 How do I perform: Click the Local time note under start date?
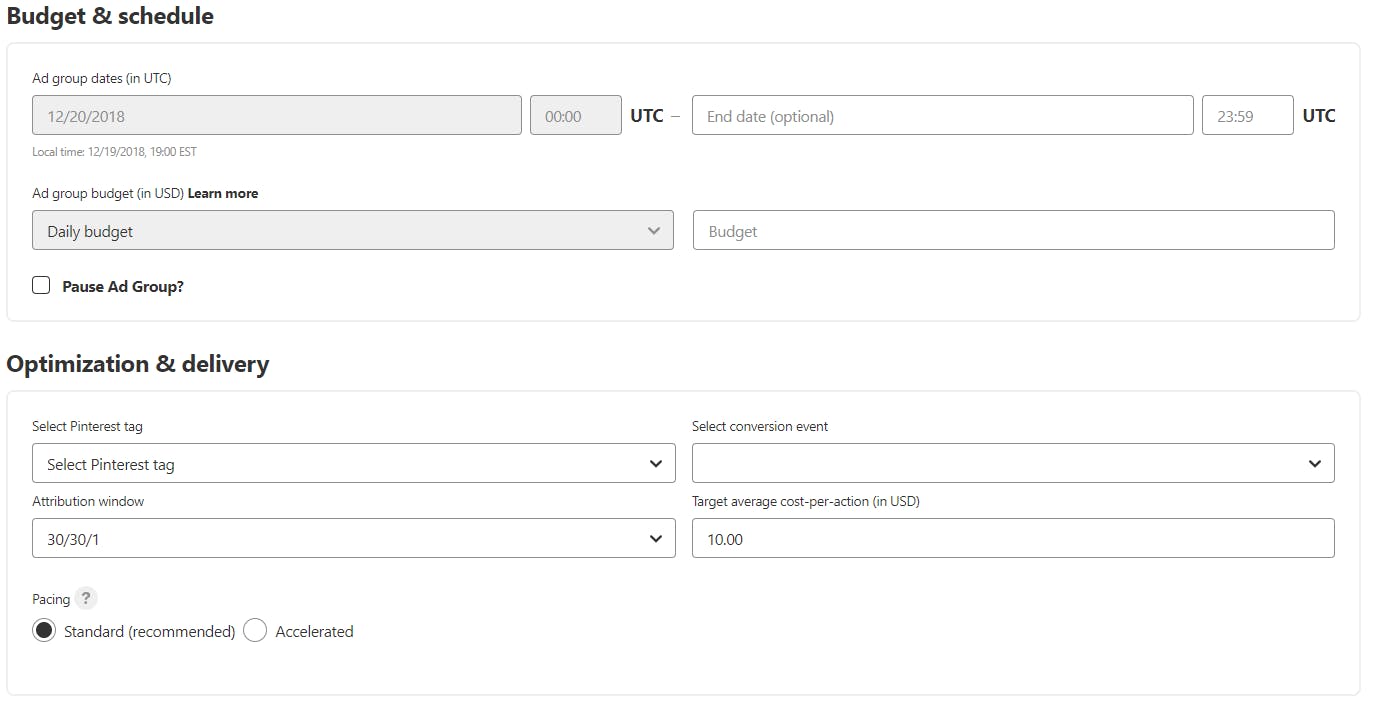click(x=114, y=152)
